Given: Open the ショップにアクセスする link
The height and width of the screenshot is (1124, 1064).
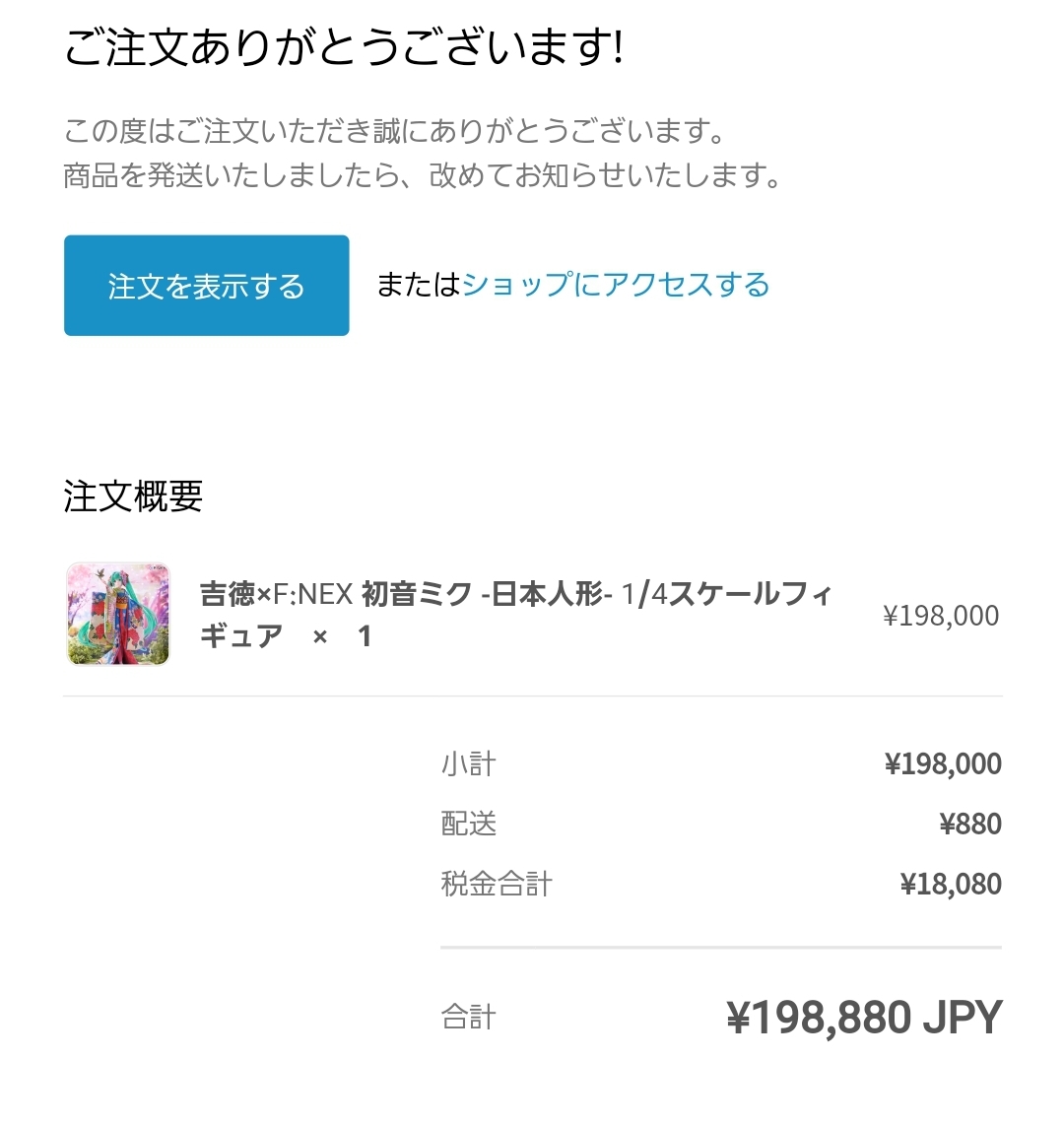Looking at the screenshot, I should click(x=616, y=285).
